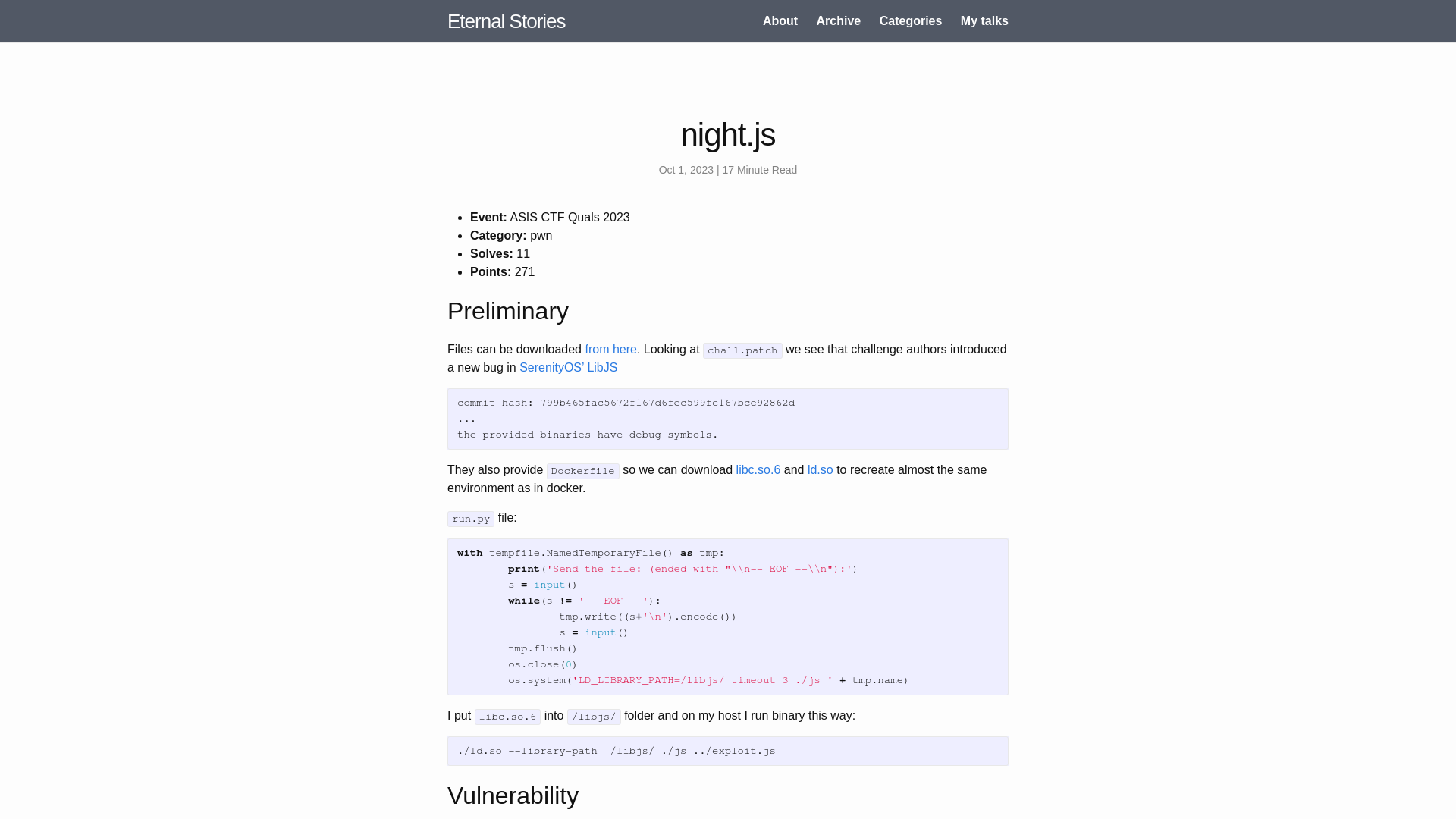Image resolution: width=1456 pixels, height=819 pixels.
Task: Toggle the run.py file reference badge
Action: [471, 518]
